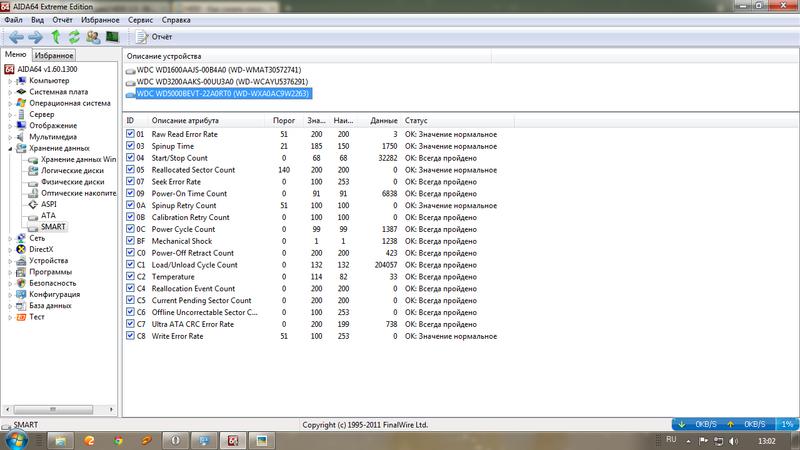Image resolution: width=800 pixels, height=450 pixels.
Task: Toggle the Spinup Time checkbox
Action: pos(130,145)
